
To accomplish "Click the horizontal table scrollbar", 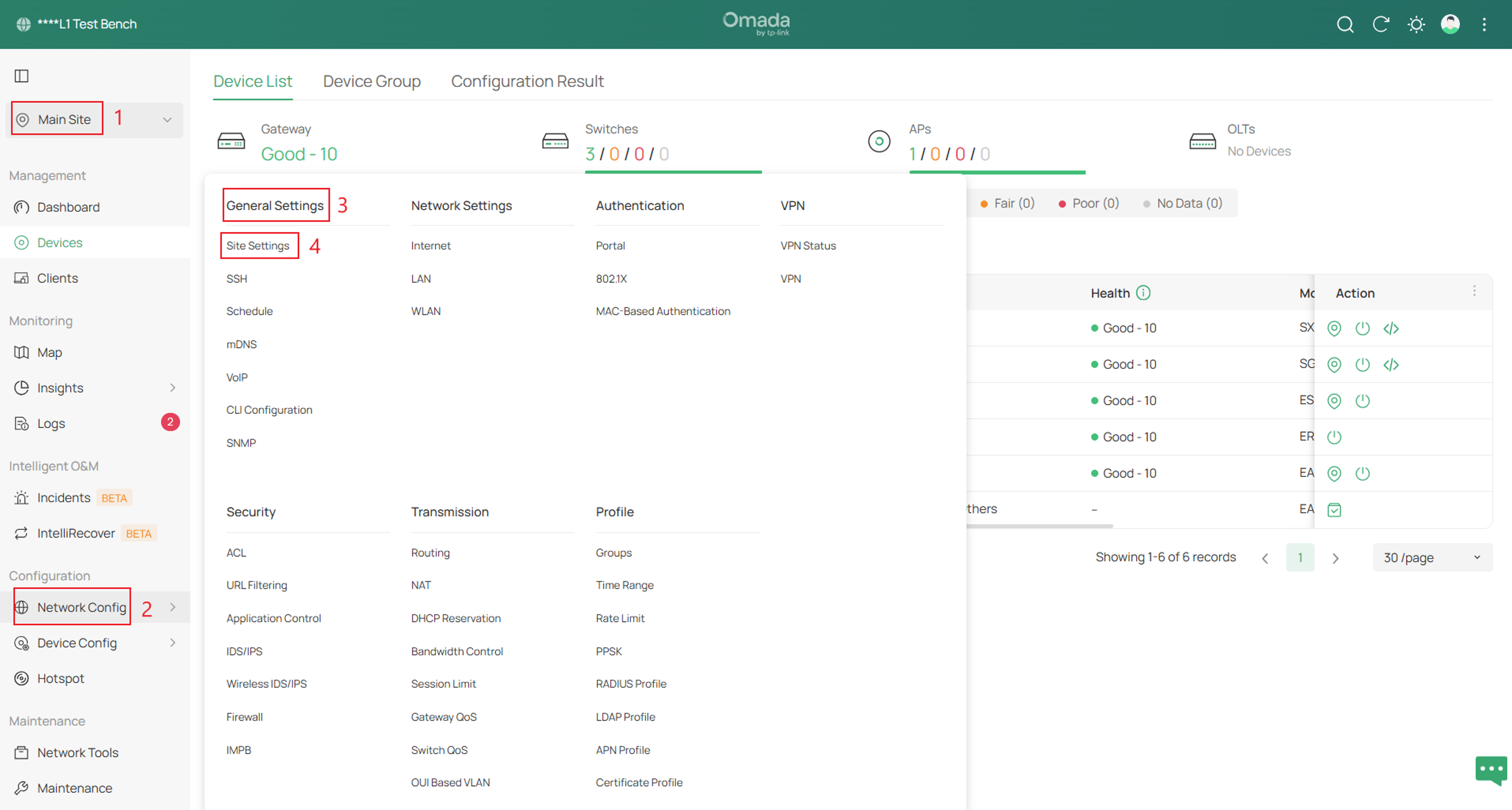I will 1039,526.
